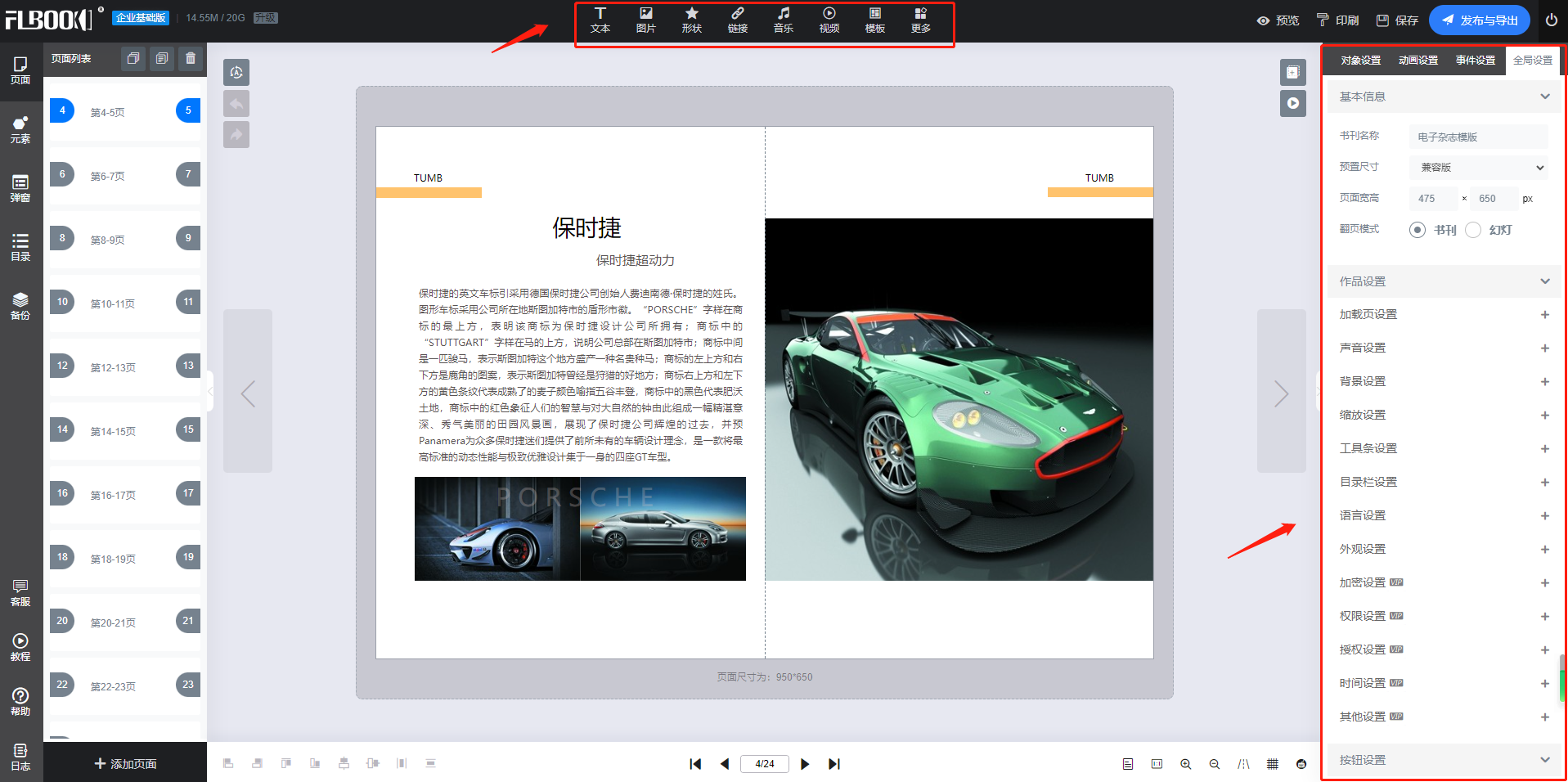Click the 4/24 page number field
Screen dimensions: 1568x782
click(x=765, y=764)
